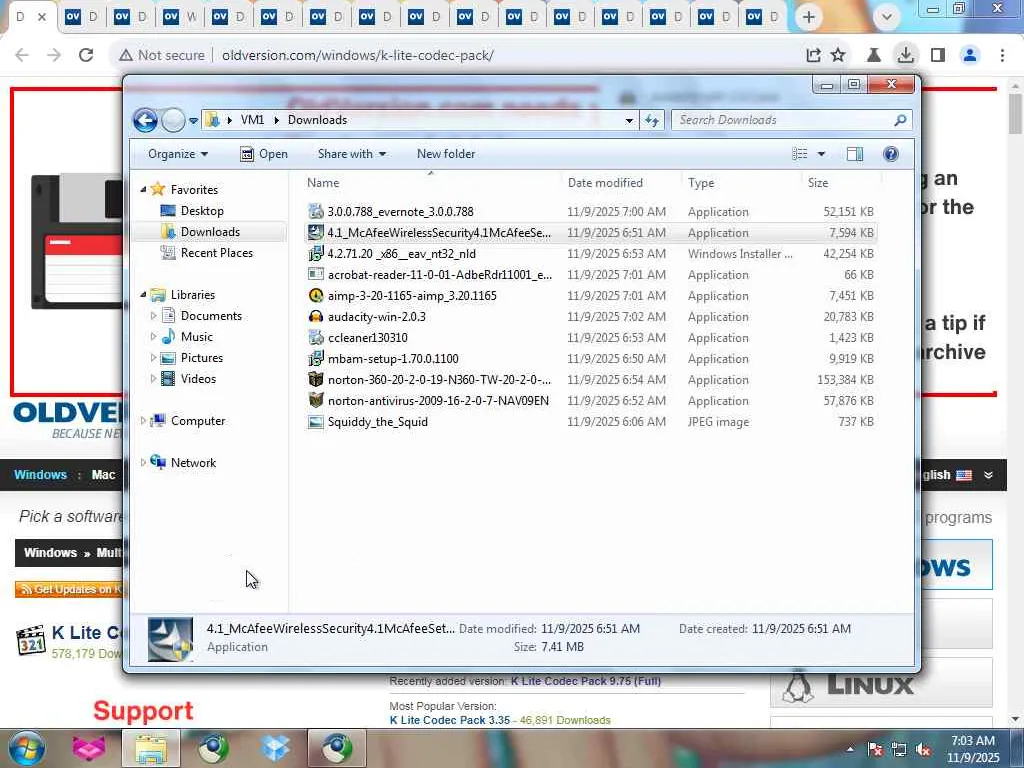Open the view options dropdown arrow

tap(822, 154)
